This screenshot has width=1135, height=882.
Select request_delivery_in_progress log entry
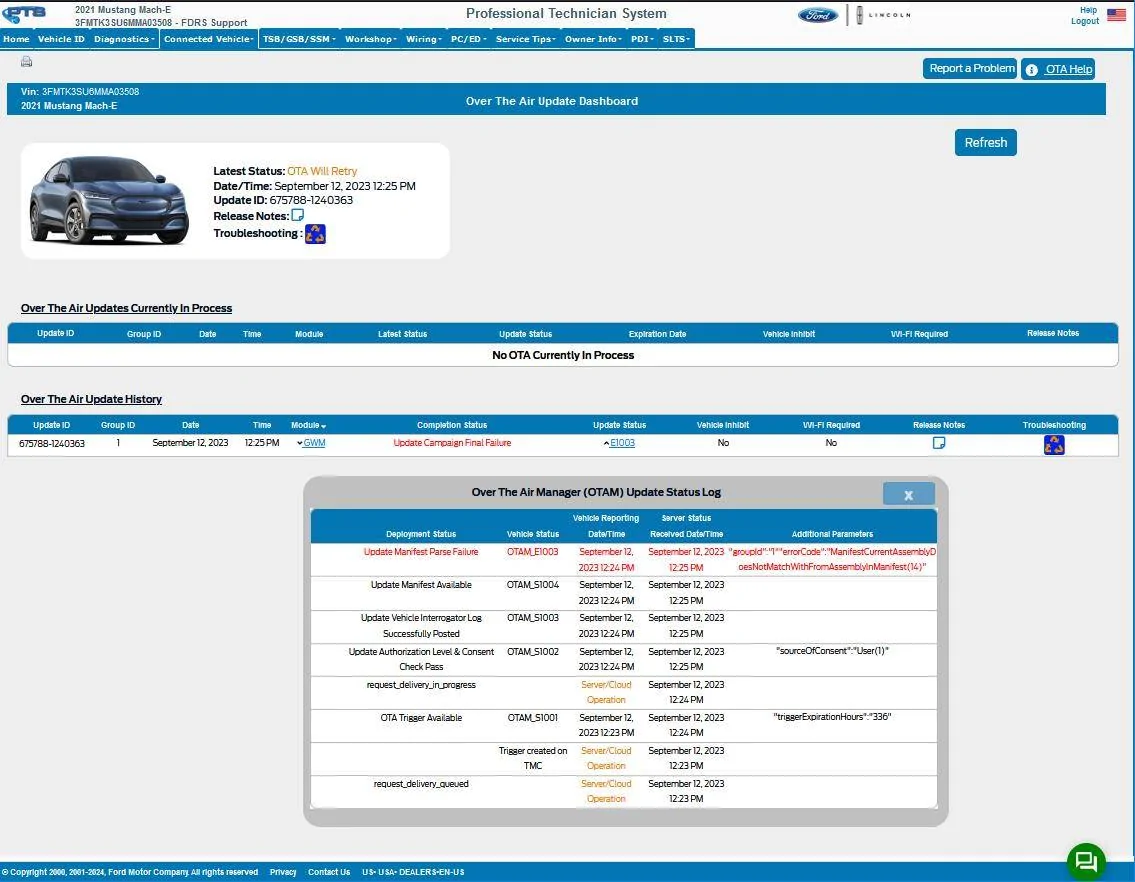(x=421, y=684)
